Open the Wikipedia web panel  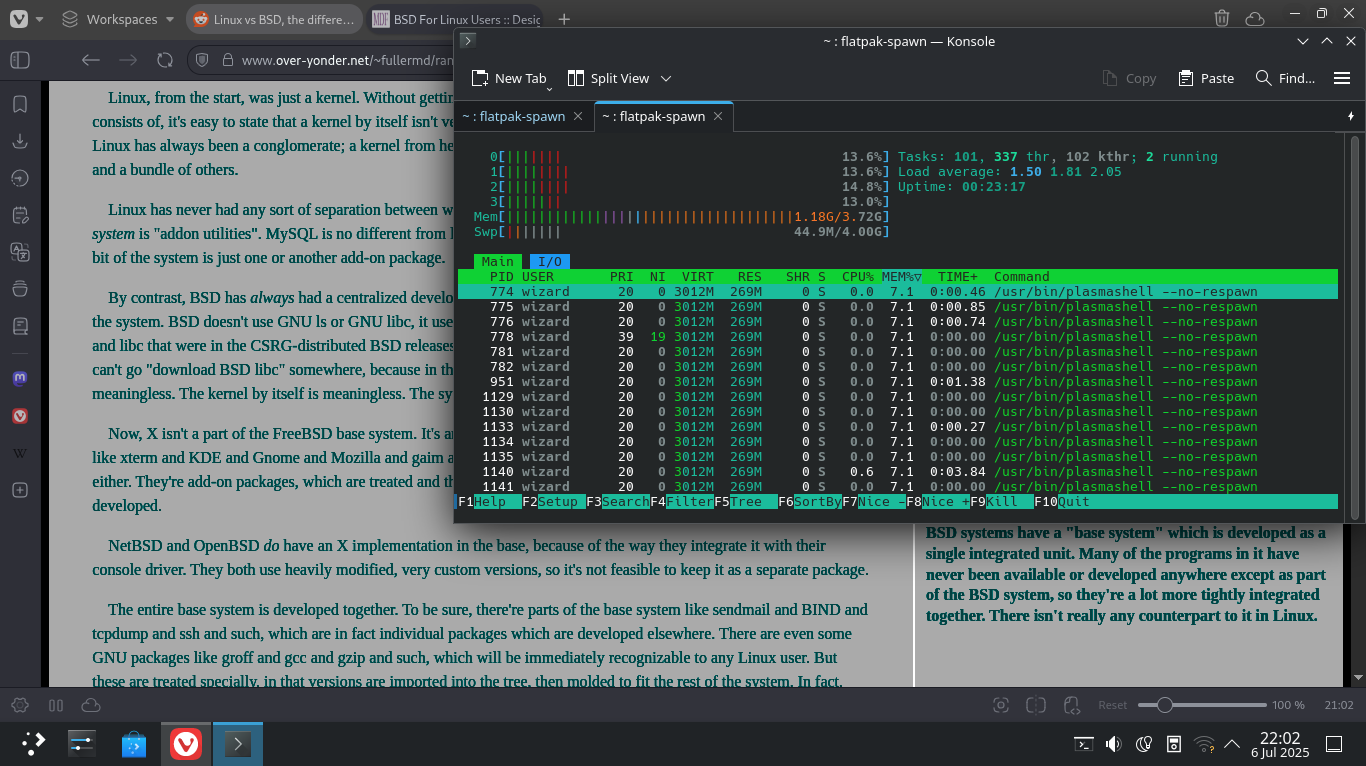tap(20, 453)
